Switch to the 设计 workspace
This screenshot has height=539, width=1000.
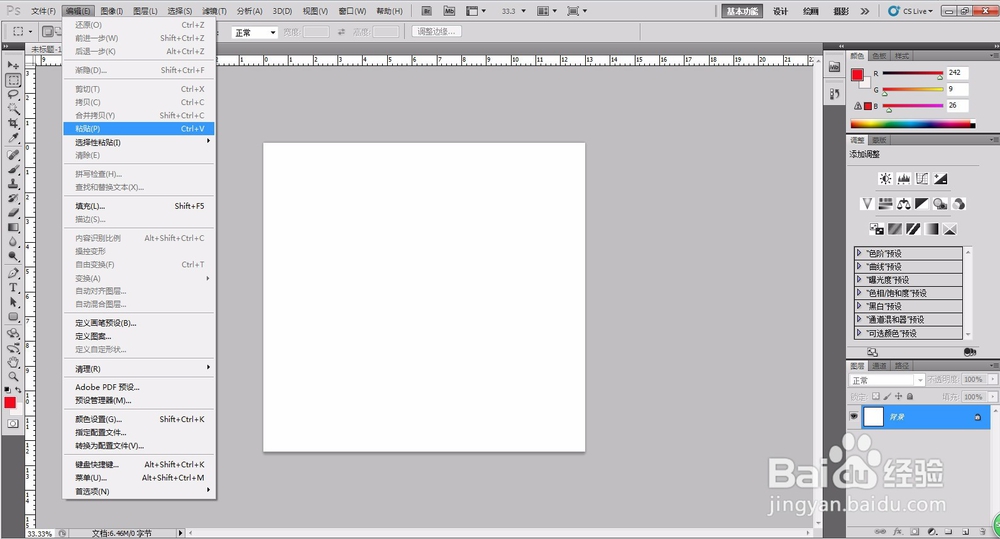[781, 11]
